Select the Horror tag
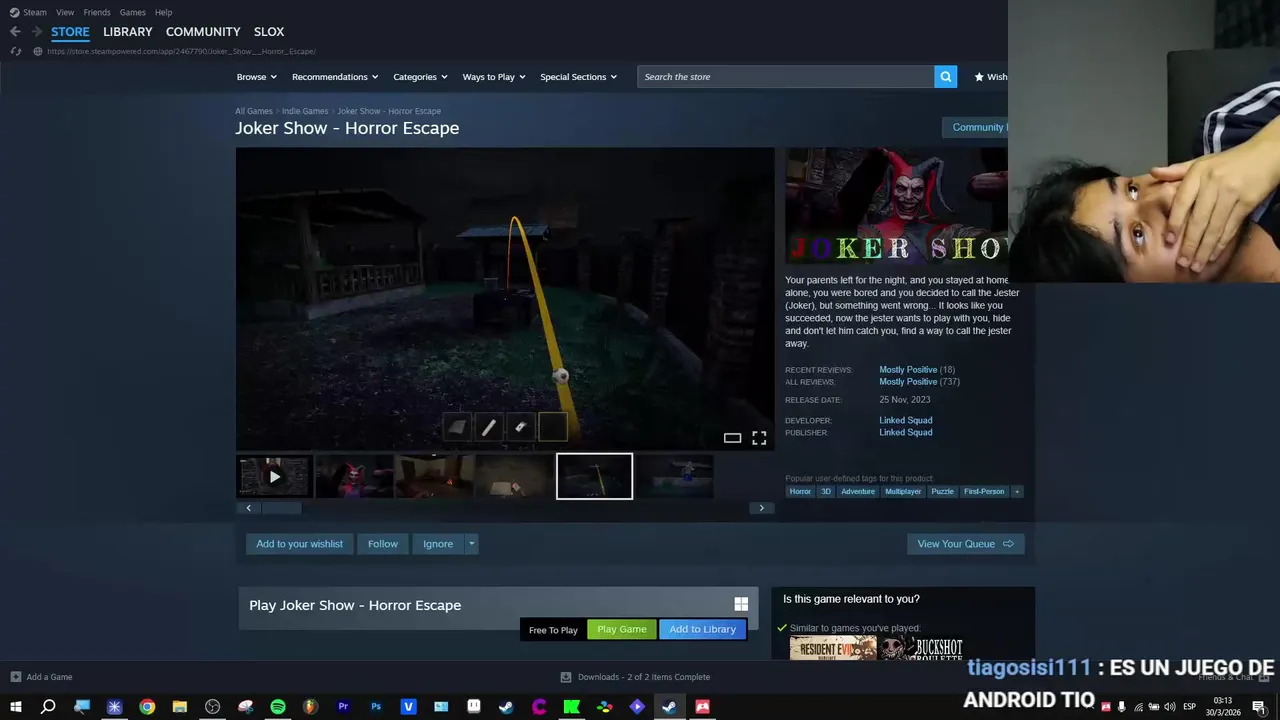Viewport: 1280px width, 720px height. pos(800,491)
